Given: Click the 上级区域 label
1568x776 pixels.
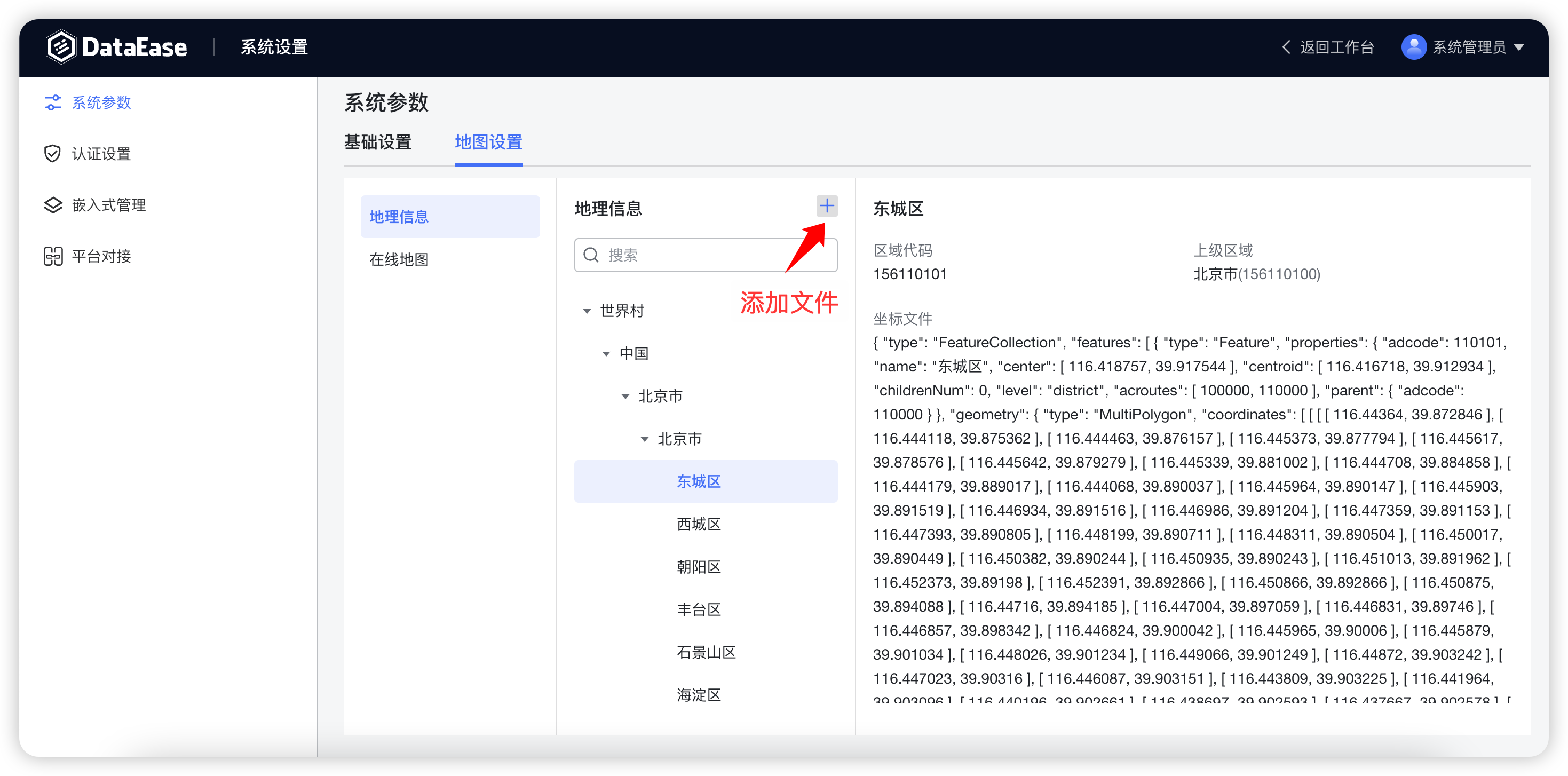Looking at the screenshot, I should [1223, 250].
